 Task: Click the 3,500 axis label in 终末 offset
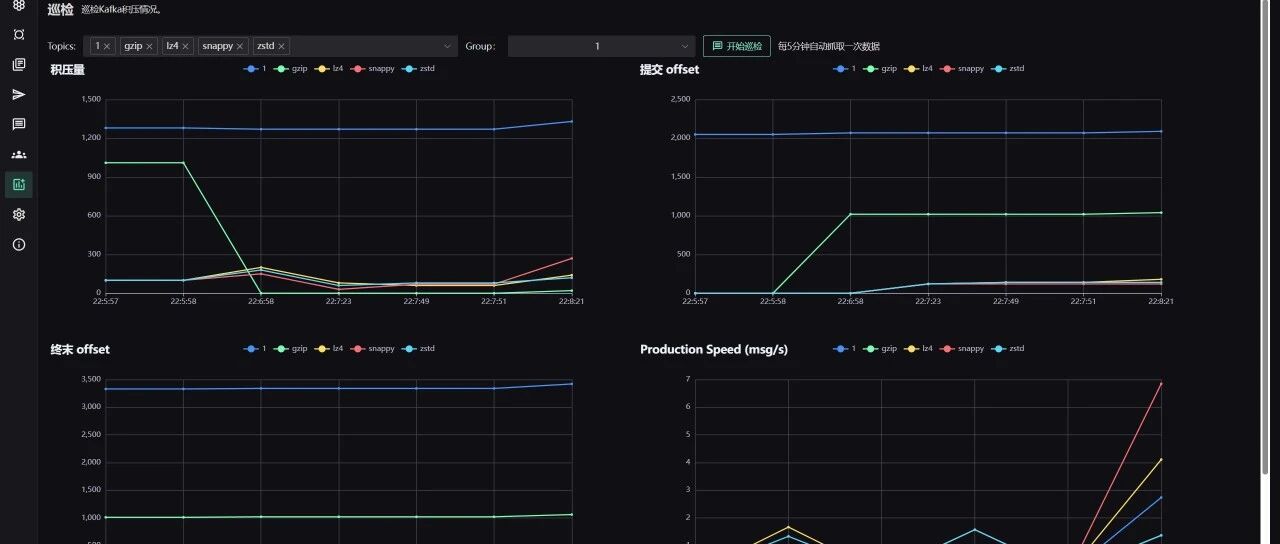pyautogui.click(x=90, y=379)
